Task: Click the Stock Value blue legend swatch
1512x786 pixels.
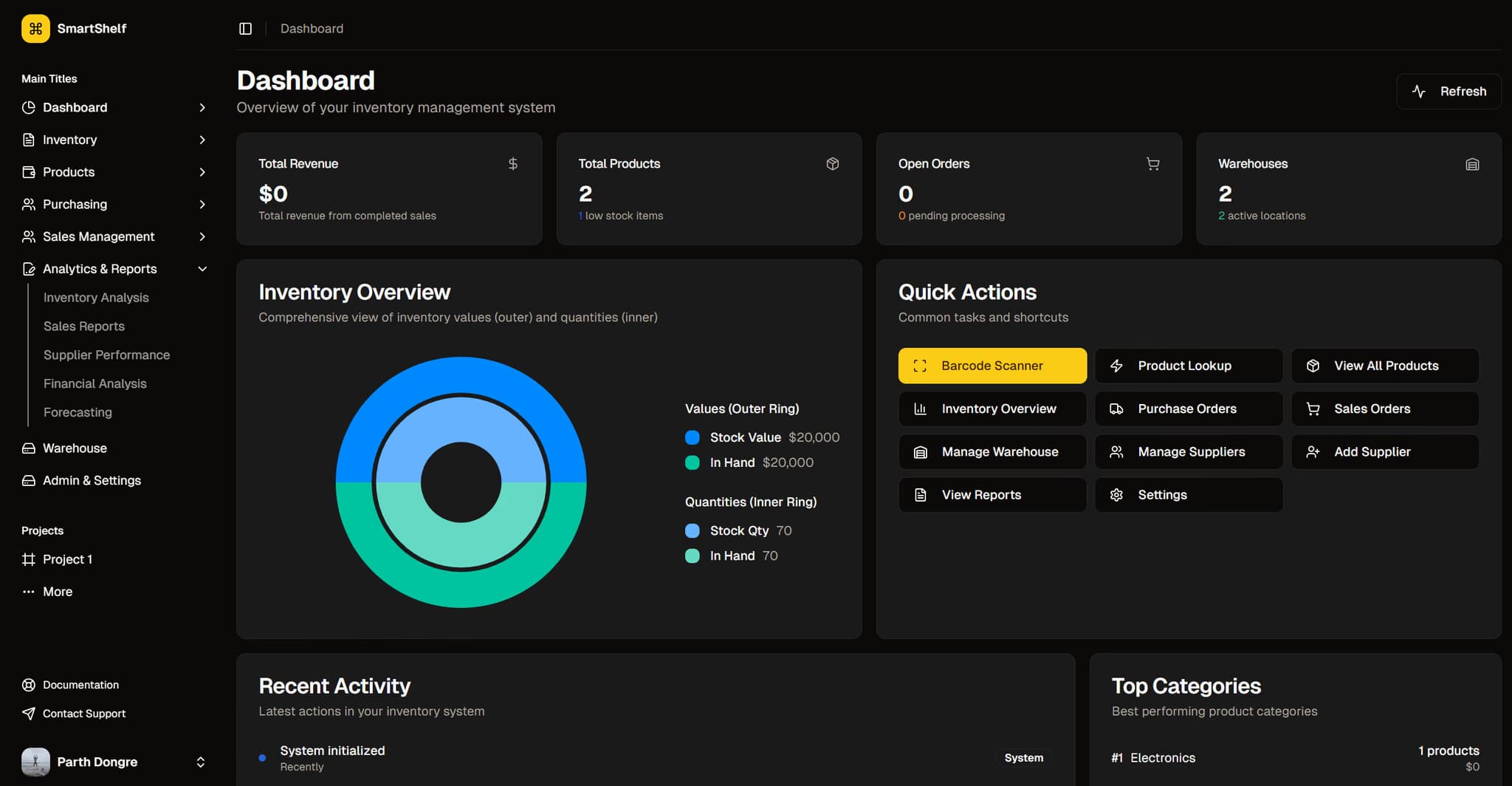Action: [x=693, y=437]
